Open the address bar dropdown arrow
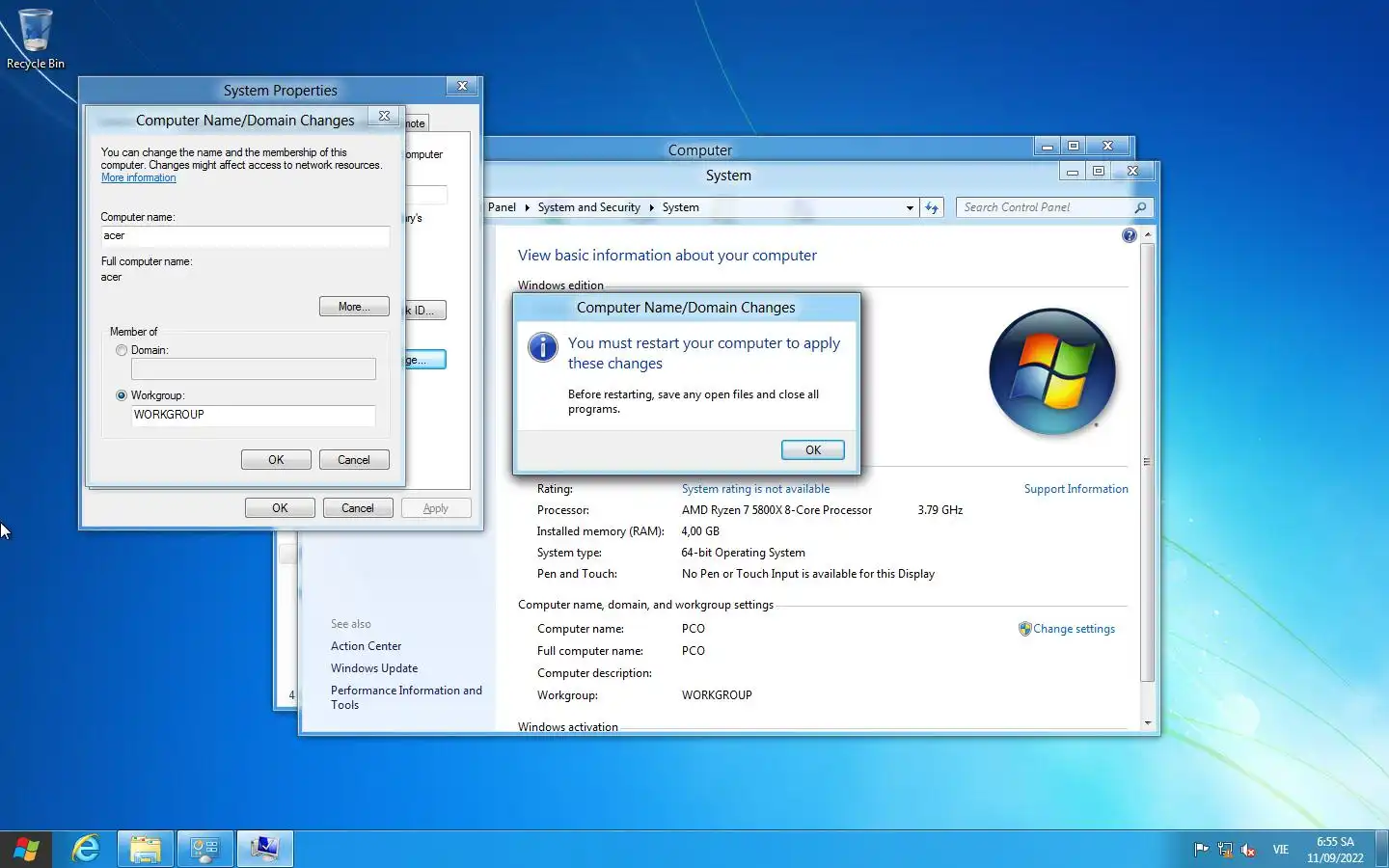The height and width of the screenshot is (868, 1389). 910,207
